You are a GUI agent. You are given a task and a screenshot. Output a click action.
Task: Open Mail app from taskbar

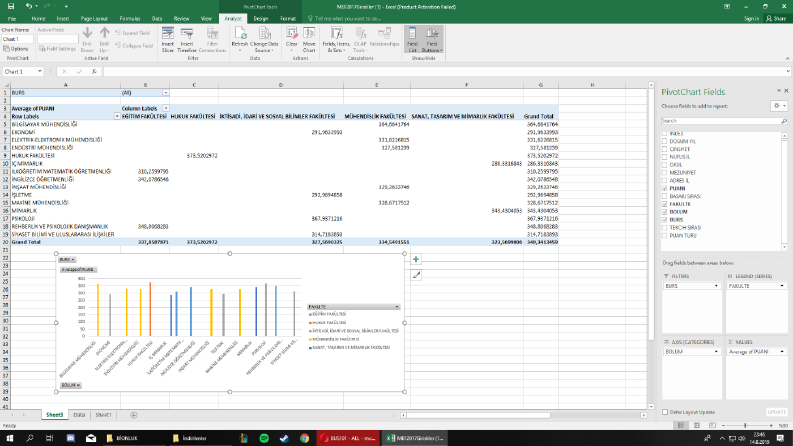pyautogui.click(x=91, y=438)
